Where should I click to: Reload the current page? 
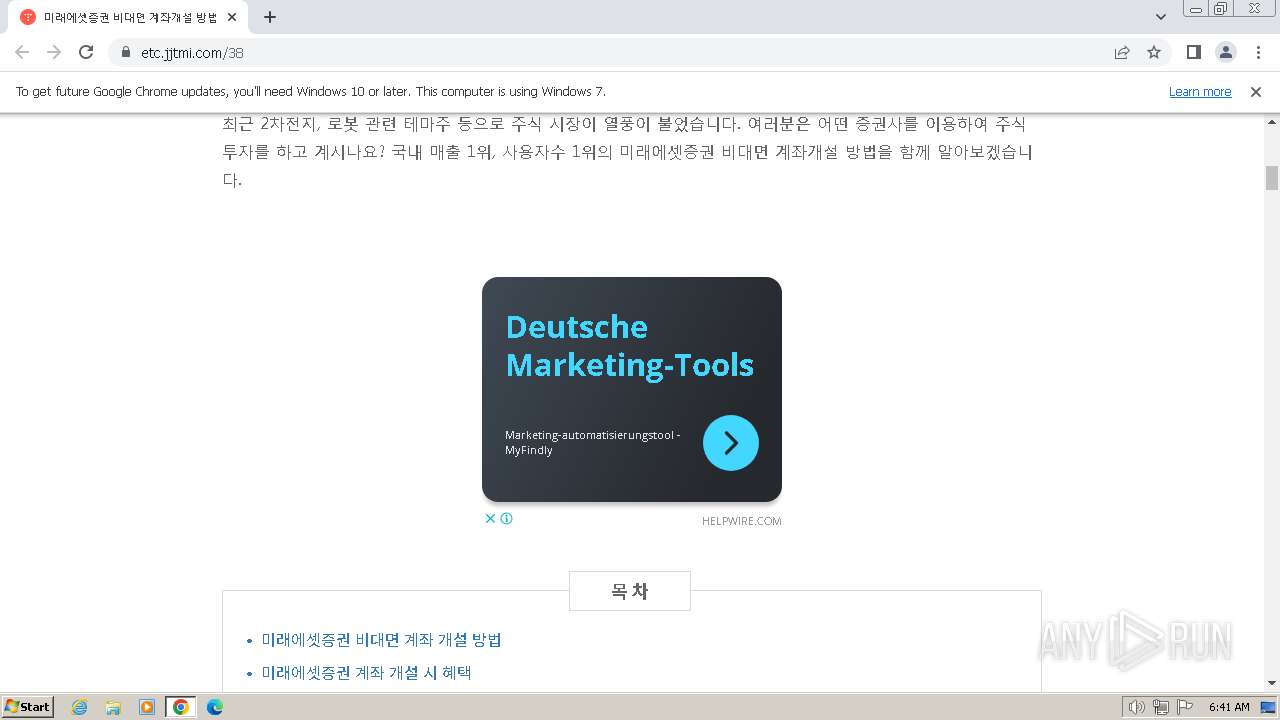(x=86, y=52)
